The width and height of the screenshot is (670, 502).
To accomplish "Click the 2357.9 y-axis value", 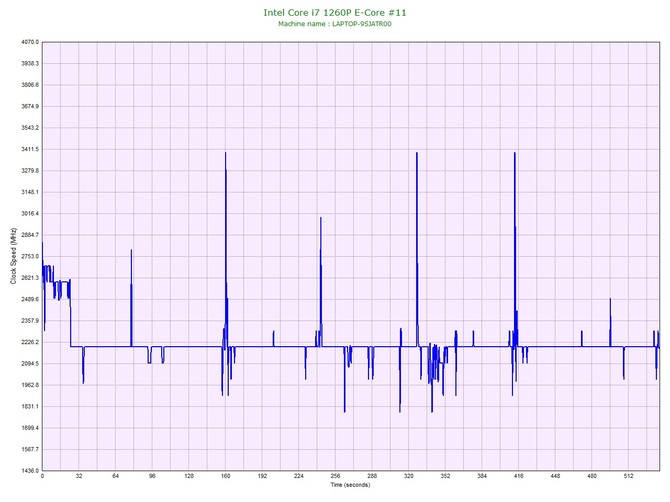I will [30, 321].
